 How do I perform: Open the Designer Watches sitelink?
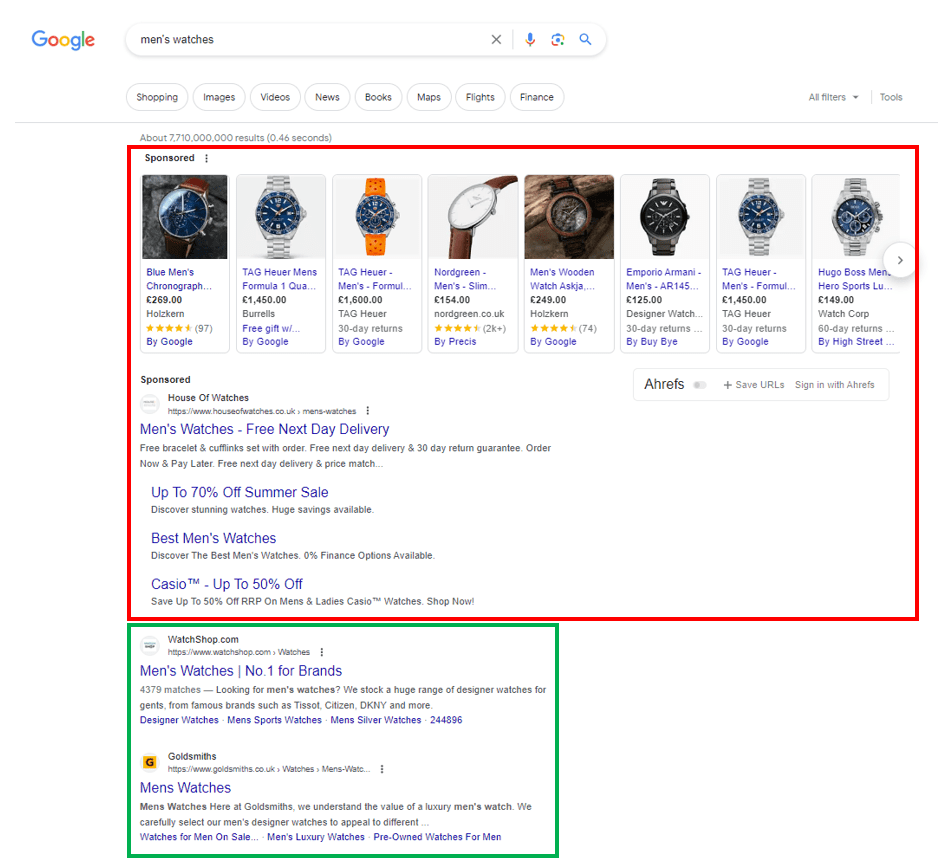(179, 720)
